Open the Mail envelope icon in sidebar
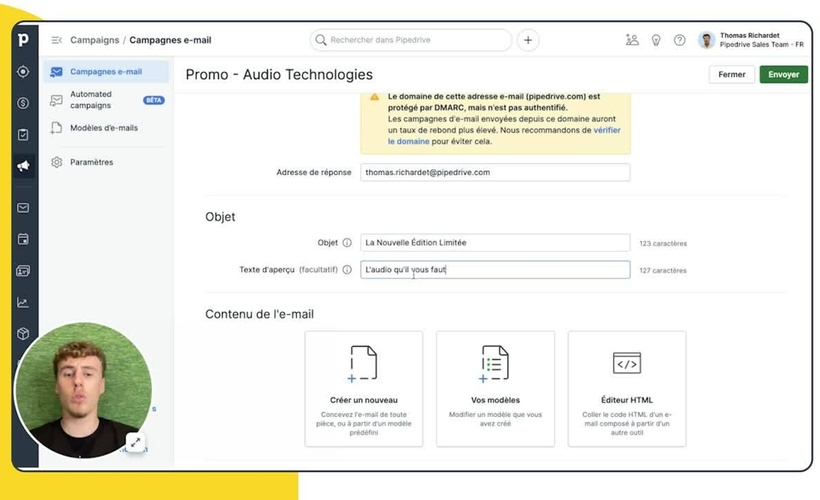 (x=23, y=208)
